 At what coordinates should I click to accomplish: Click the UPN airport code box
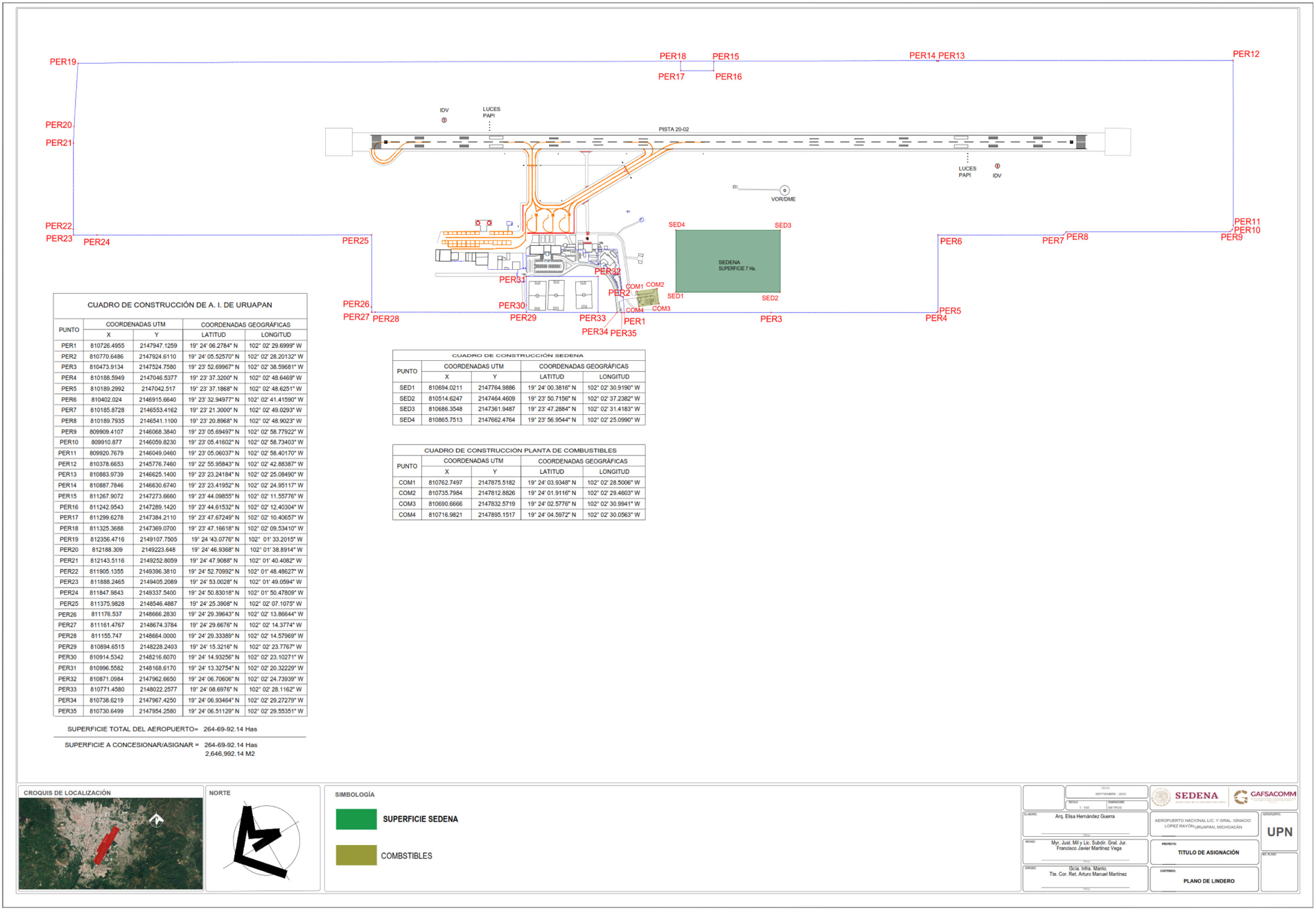pyautogui.click(x=1279, y=832)
